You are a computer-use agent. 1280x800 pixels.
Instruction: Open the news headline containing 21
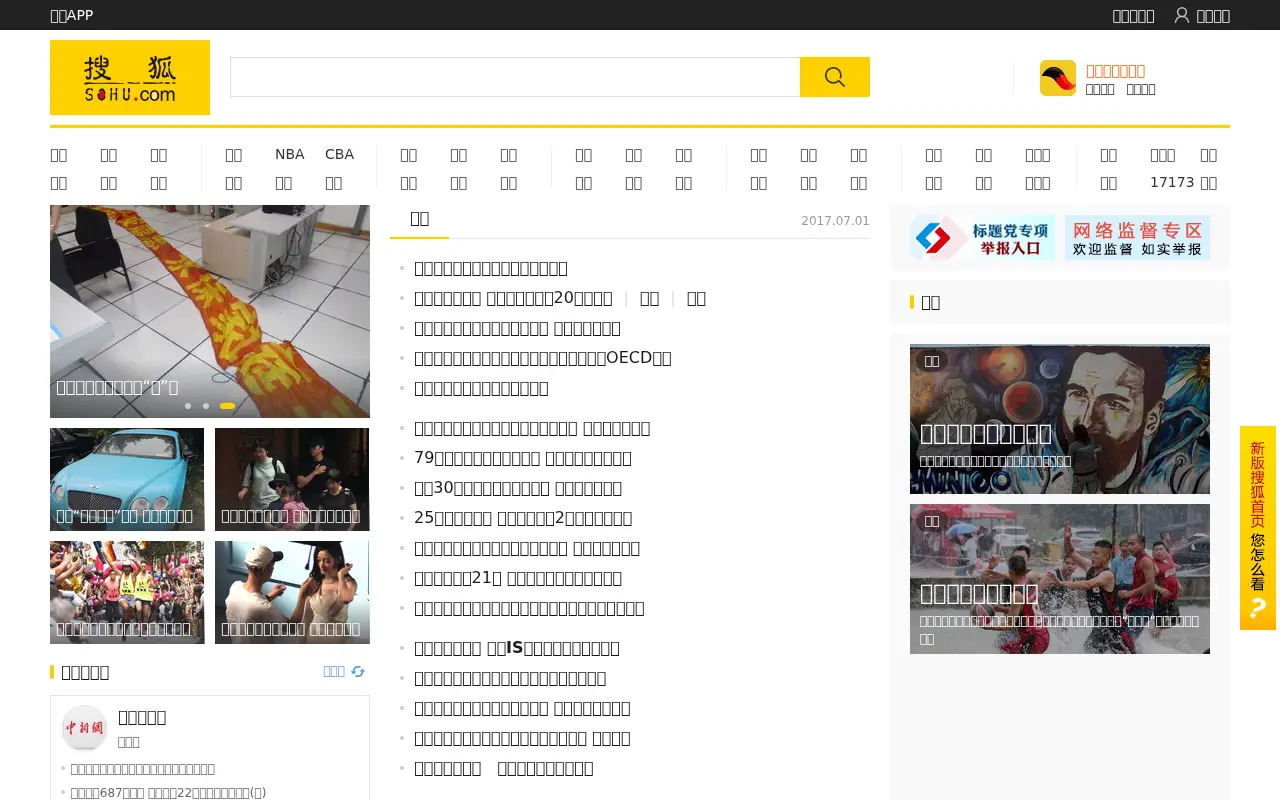click(x=518, y=578)
